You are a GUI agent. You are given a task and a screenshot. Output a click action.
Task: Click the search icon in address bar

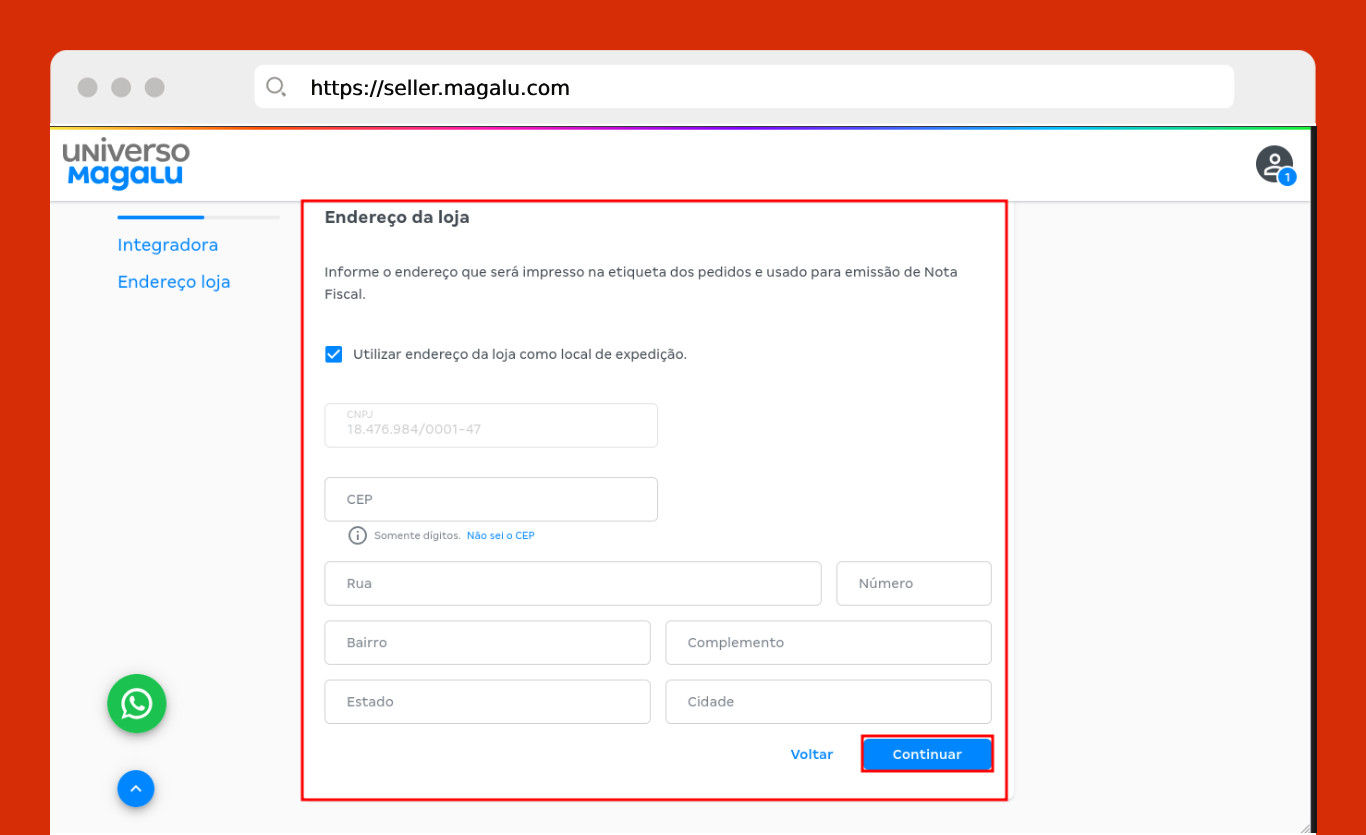point(277,87)
